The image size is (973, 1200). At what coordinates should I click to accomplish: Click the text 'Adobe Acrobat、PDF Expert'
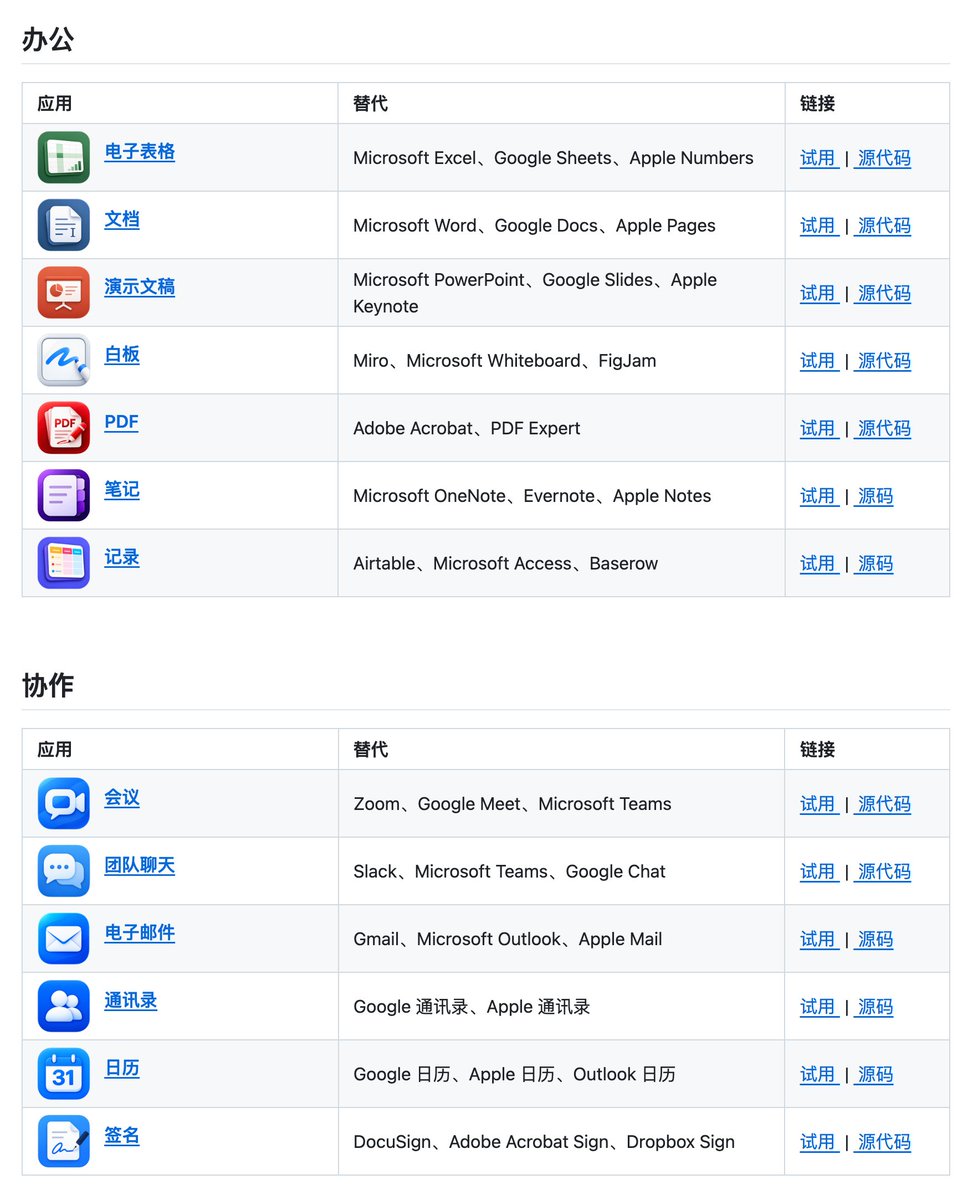coord(467,428)
